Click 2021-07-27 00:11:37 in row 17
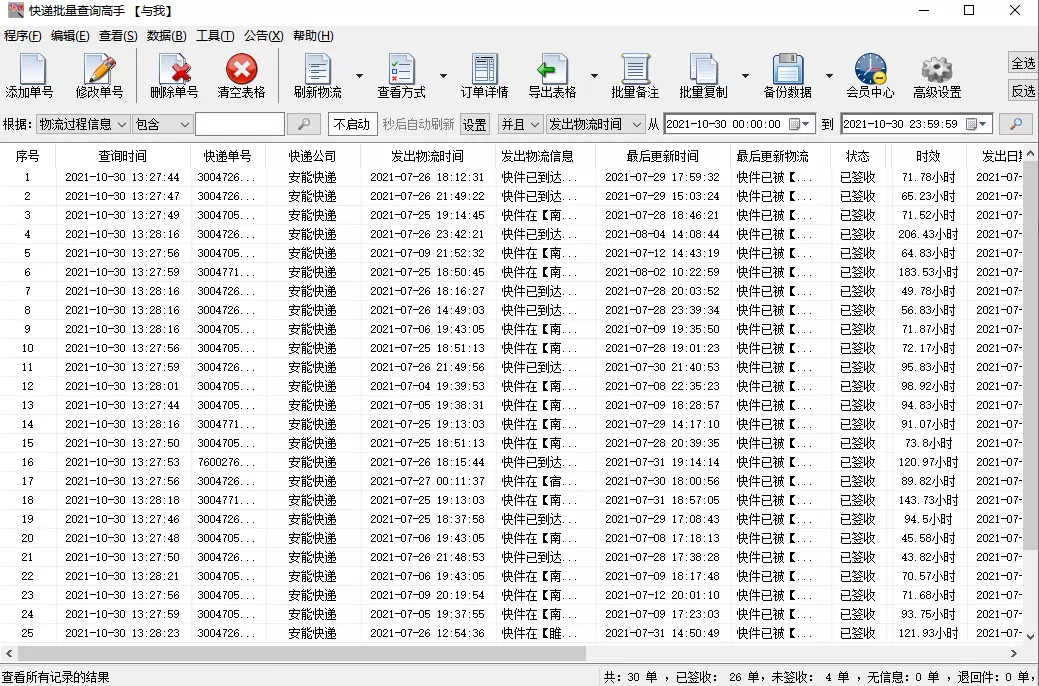Image resolution: width=1039 pixels, height=686 pixels. pyautogui.click(x=427, y=481)
